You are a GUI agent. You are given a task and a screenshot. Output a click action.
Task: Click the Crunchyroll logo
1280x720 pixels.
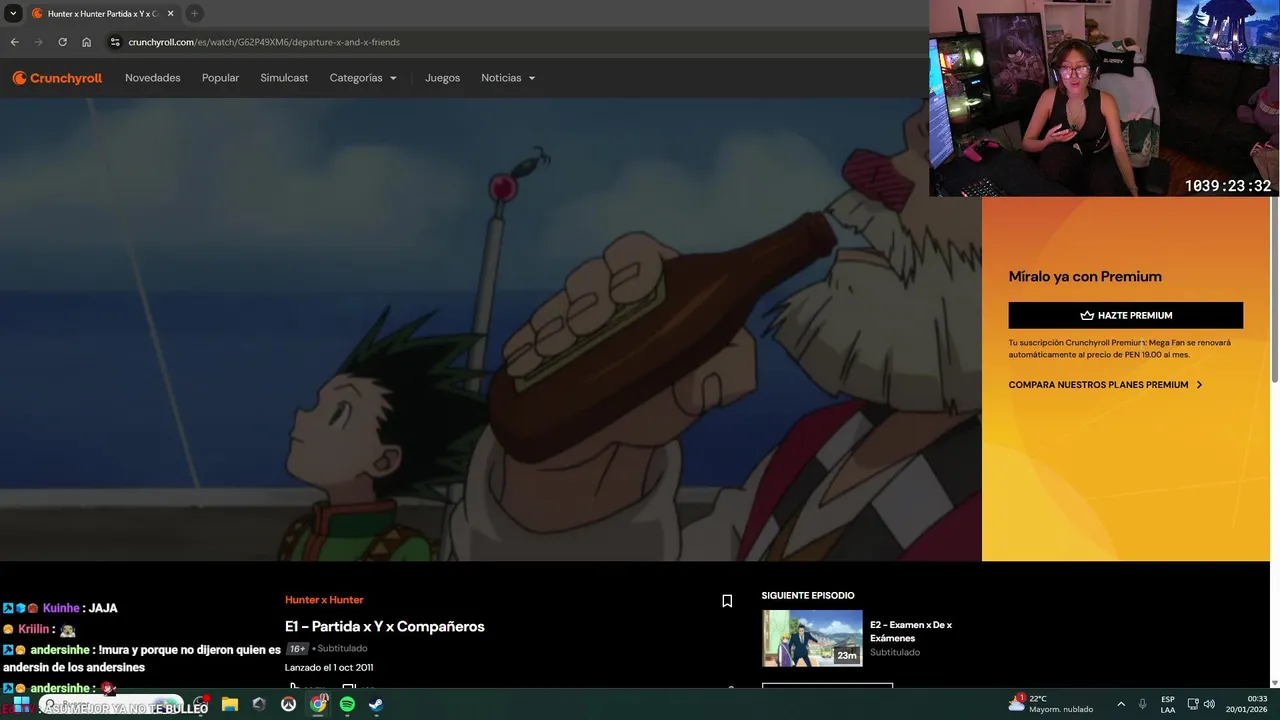click(x=57, y=78)
